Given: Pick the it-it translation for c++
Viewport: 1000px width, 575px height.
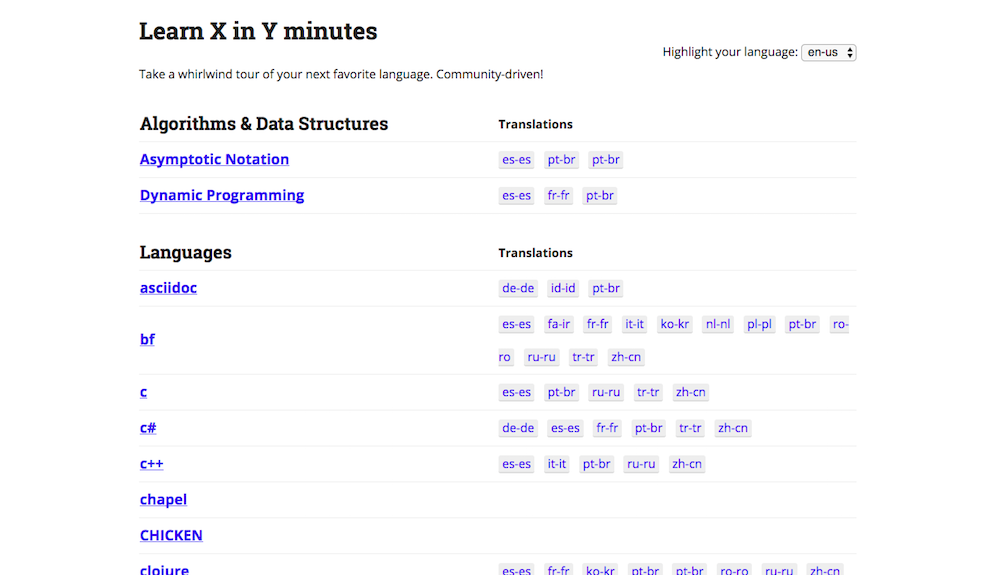Looking at the screenshot, I should tap(556, 464).
